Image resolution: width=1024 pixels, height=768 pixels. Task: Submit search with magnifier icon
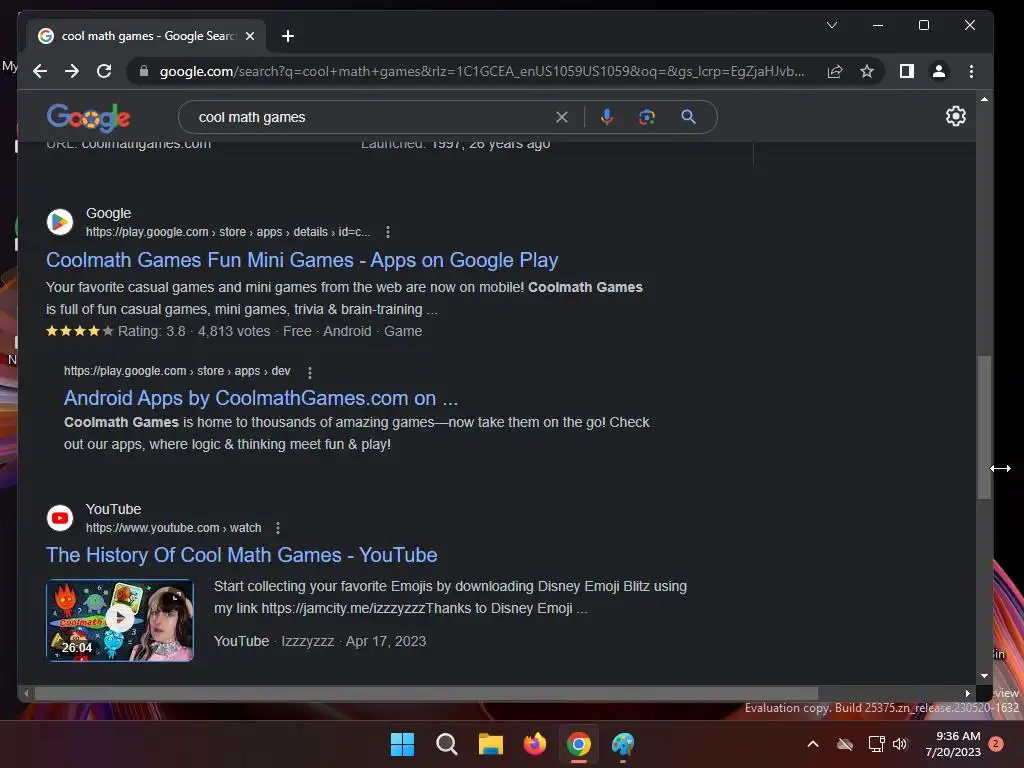688,117
